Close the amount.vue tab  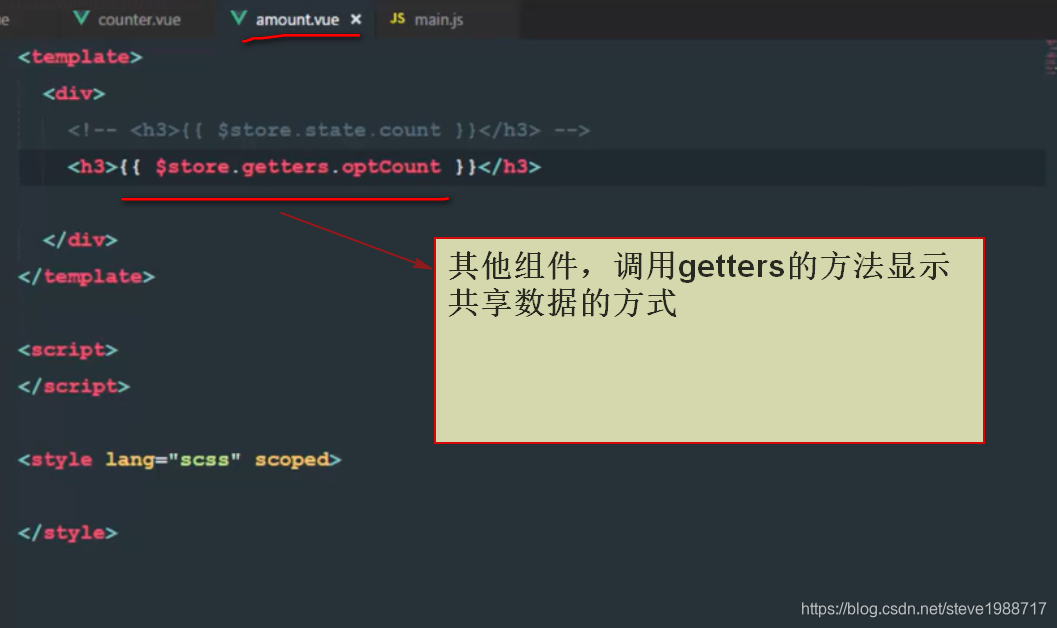point(356,20)
